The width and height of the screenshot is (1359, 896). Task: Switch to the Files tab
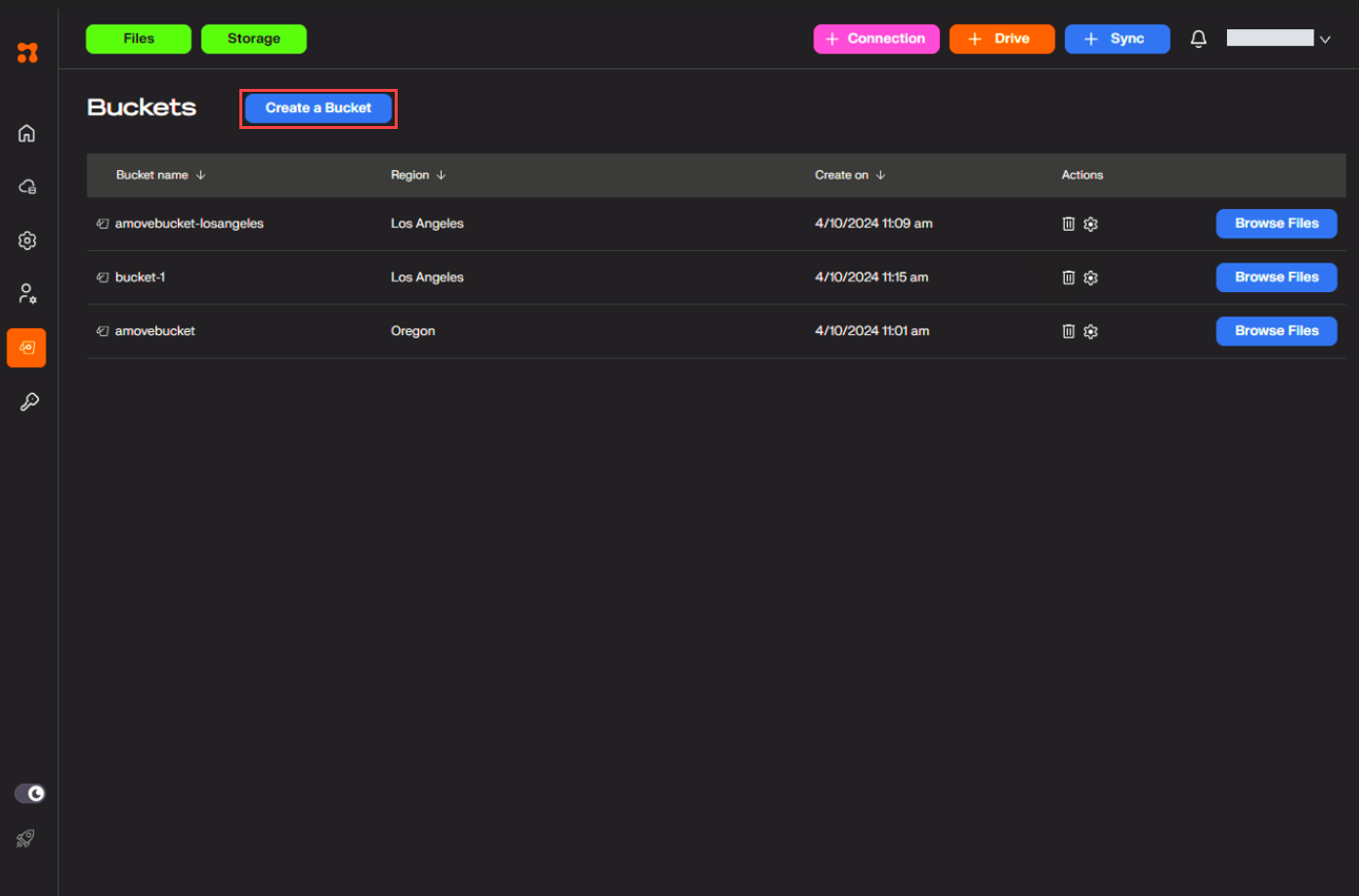tap(139, 39)
